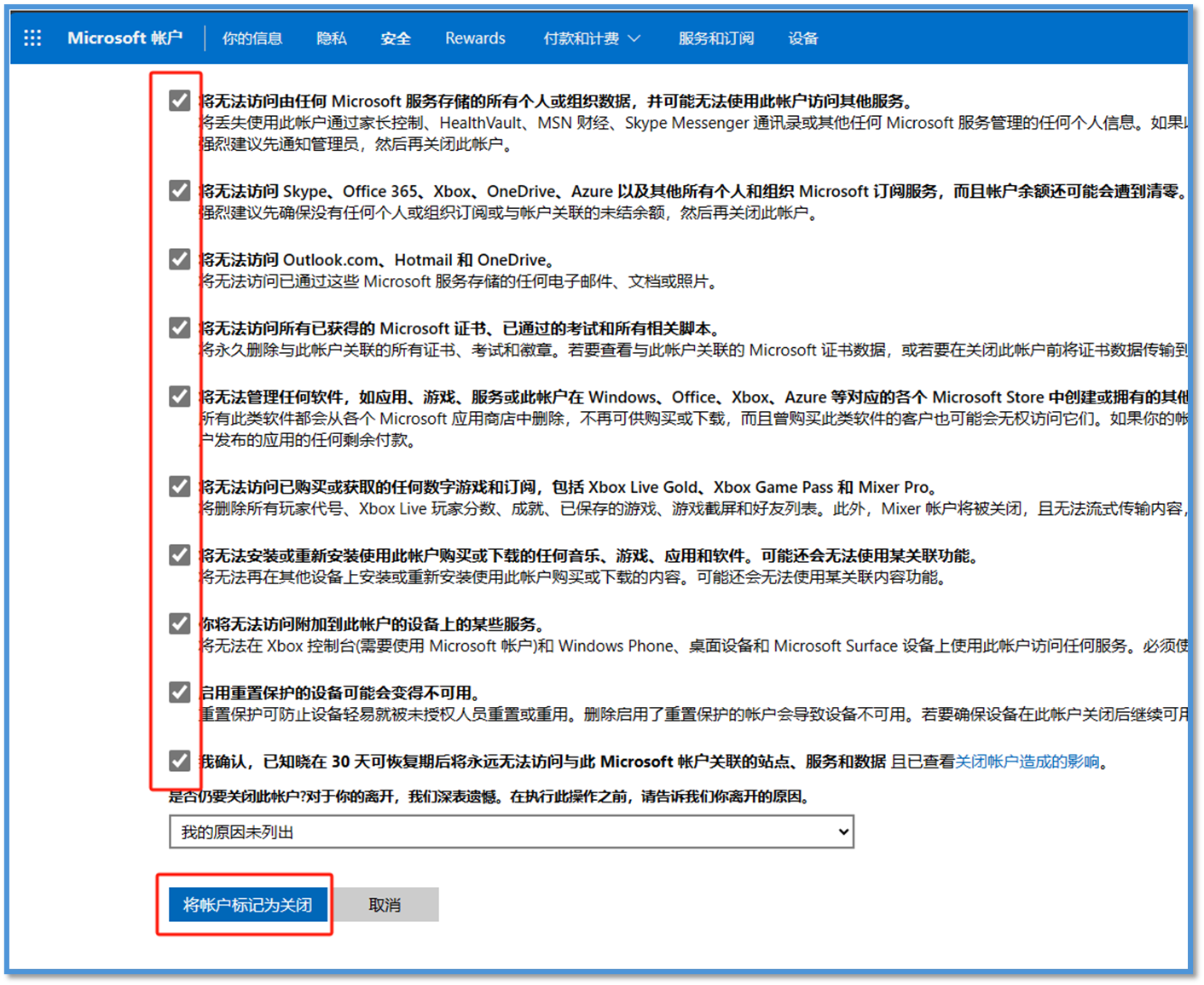Viewport: 1204px width, 985px height.
Task: Switch to the 安全 tab
Action: click(x=396, y=38)
